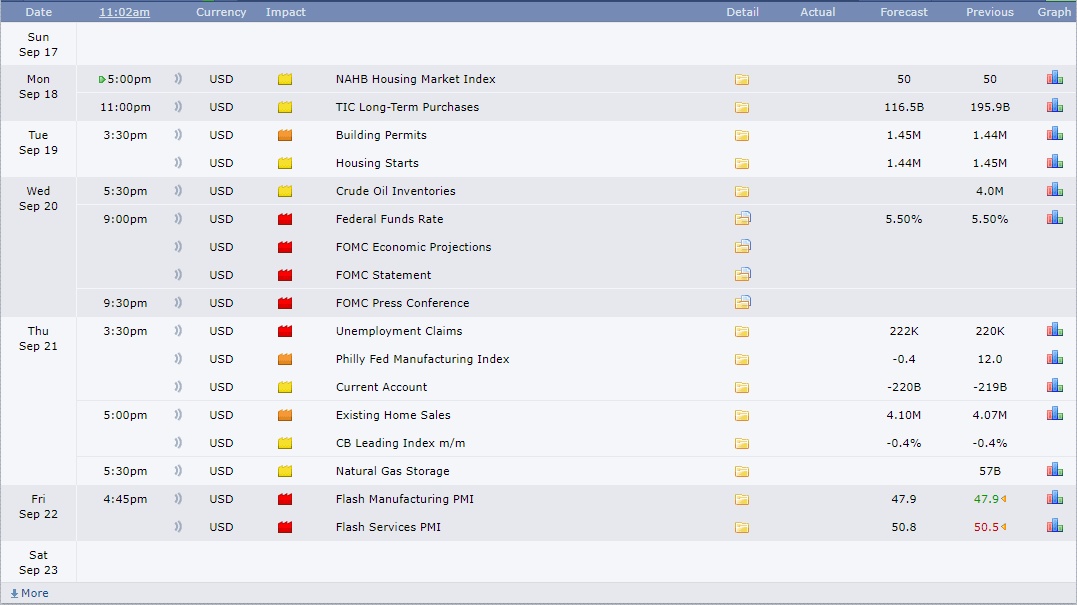The width and height of the screenshot is (1077, 605).
Task: Open detail folder for Federal Funds Rate
Action: pyautogui.click(x=742, y=219)
